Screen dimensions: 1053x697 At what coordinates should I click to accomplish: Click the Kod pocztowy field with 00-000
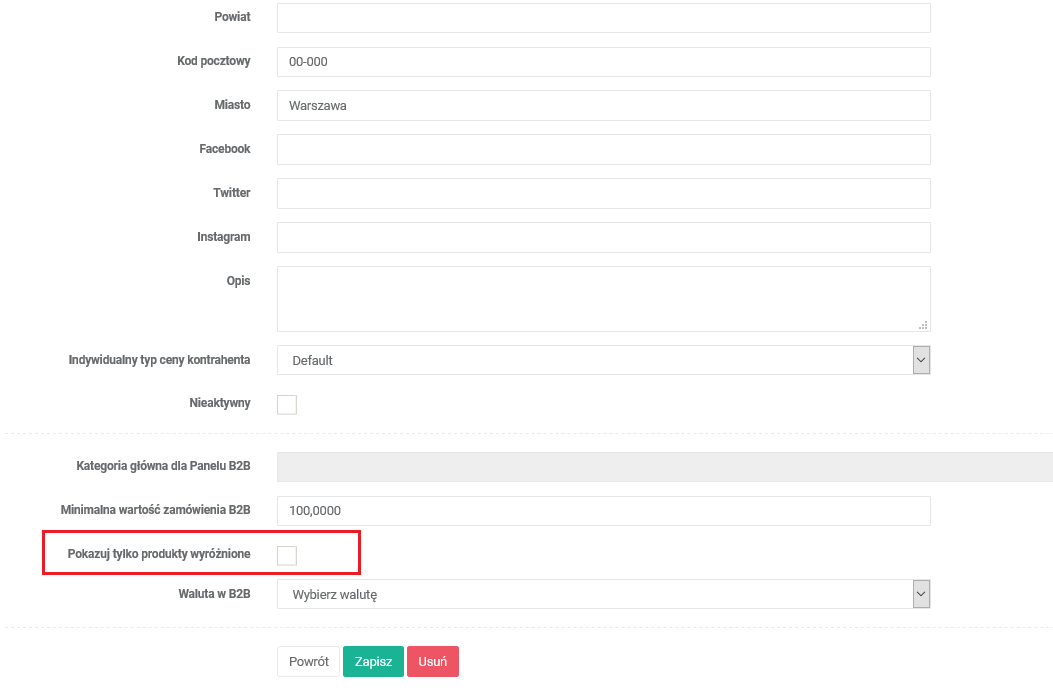coord(603,62)
